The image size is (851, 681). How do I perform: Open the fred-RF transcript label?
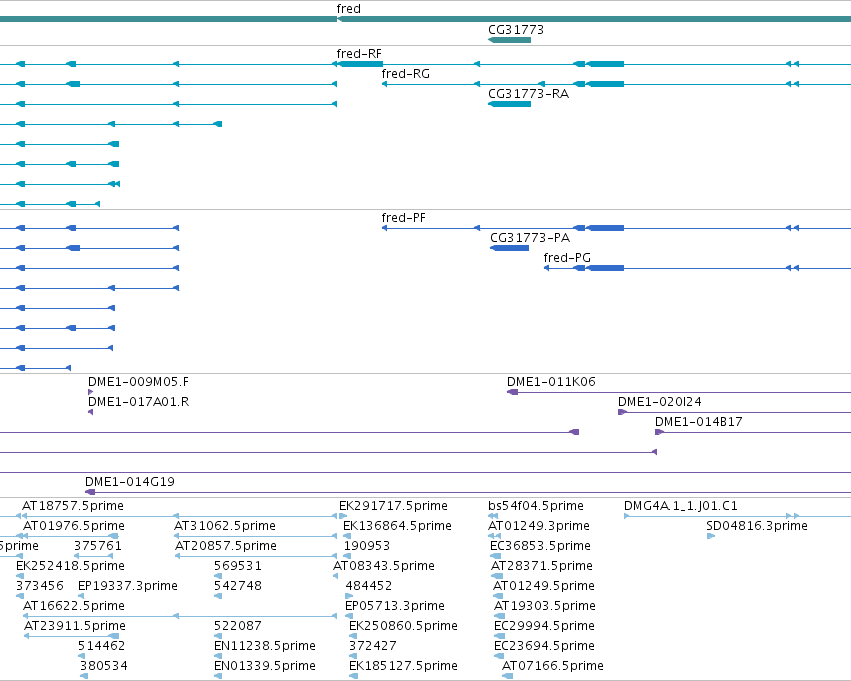coord(359,54)
